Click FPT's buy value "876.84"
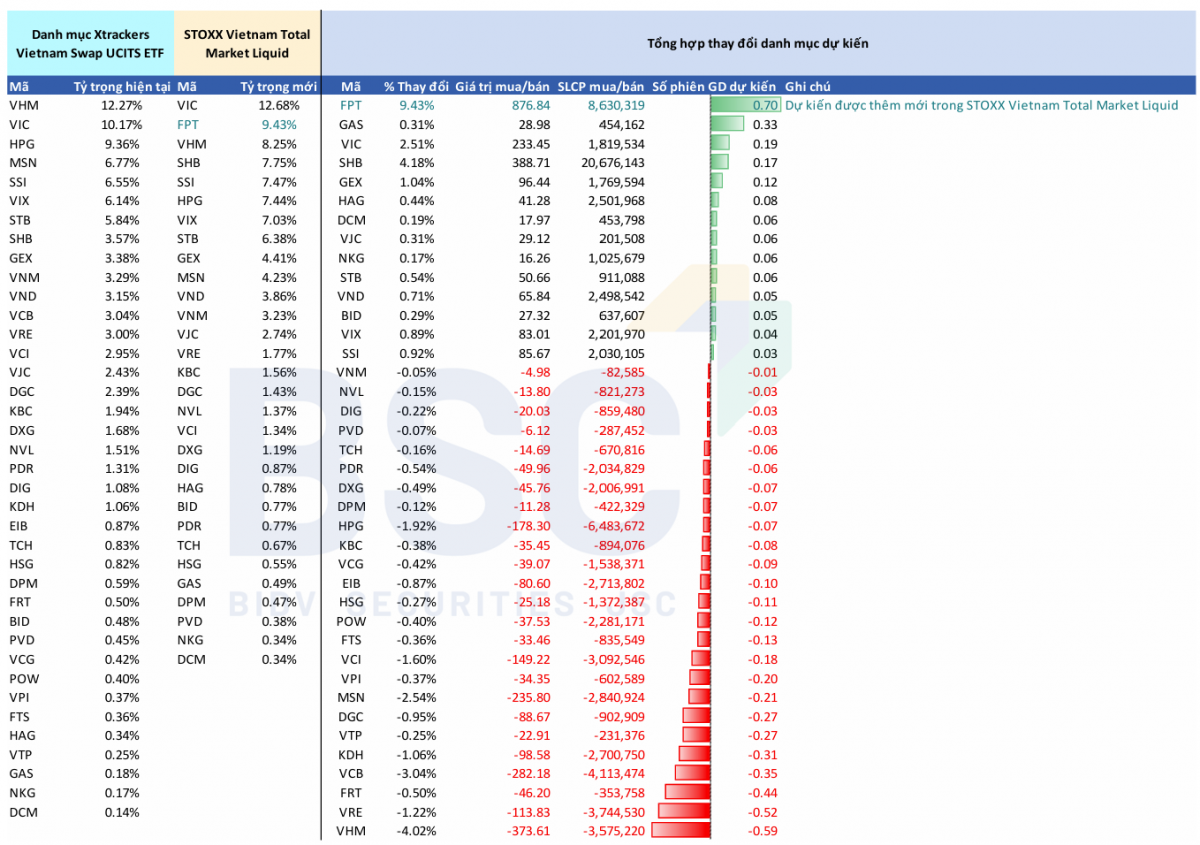This screenshot has height=845, width=1200. coord(530,105)
